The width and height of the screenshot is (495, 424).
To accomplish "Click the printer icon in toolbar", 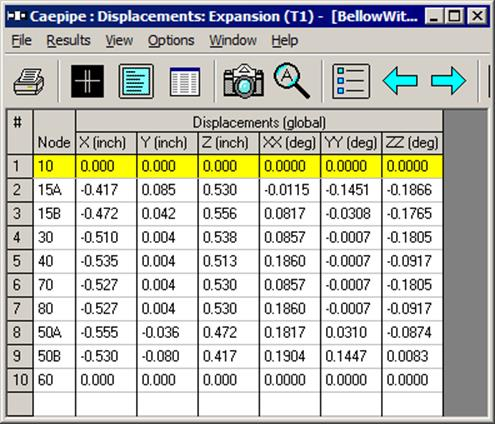I will click(x=29, y=81).
